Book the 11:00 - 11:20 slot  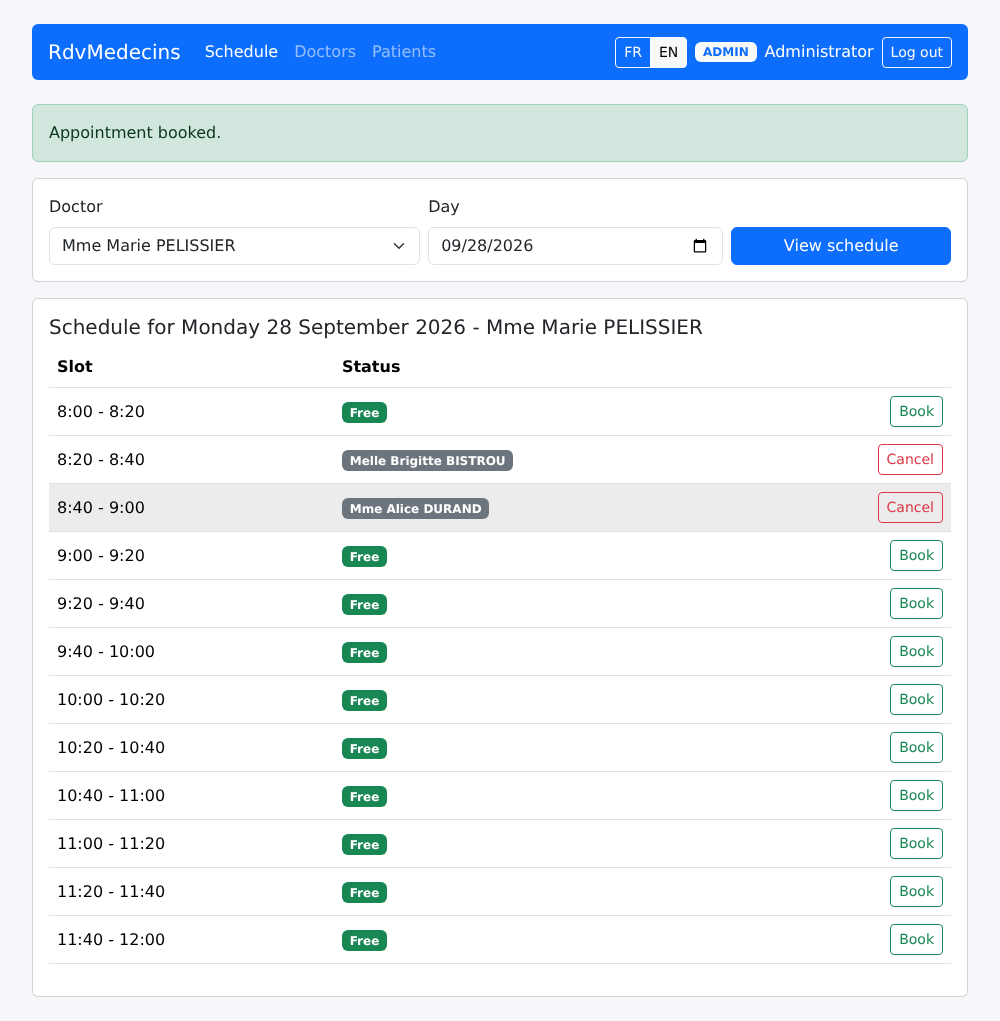tap(916, 843)
